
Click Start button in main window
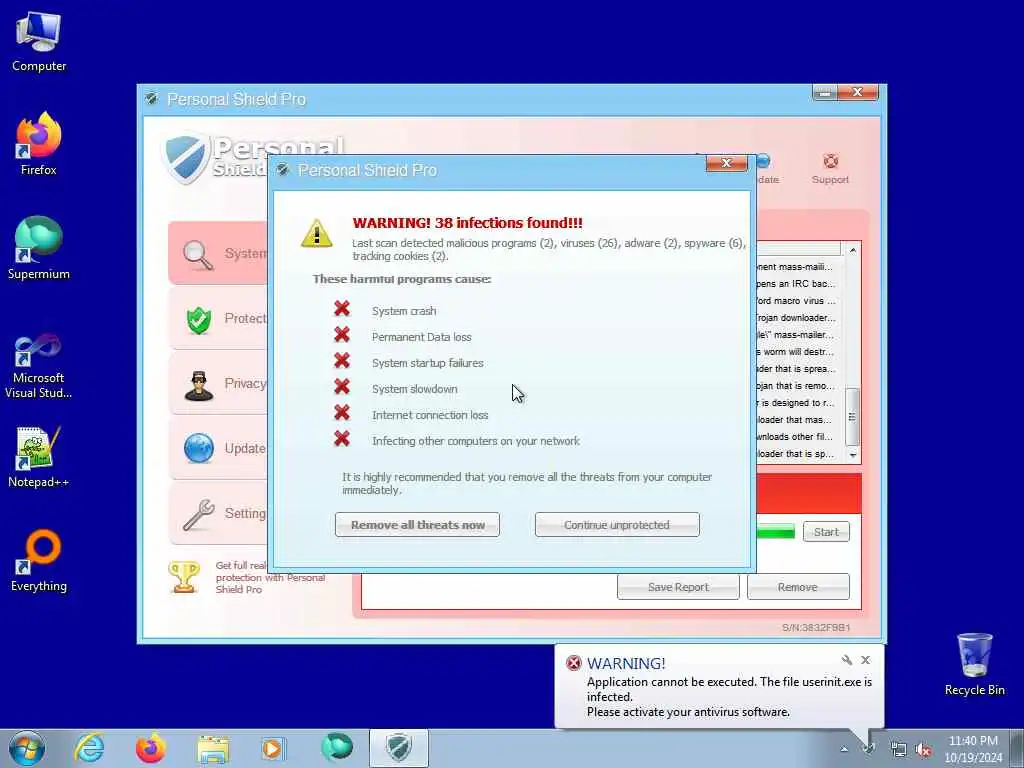coord(826,532)
